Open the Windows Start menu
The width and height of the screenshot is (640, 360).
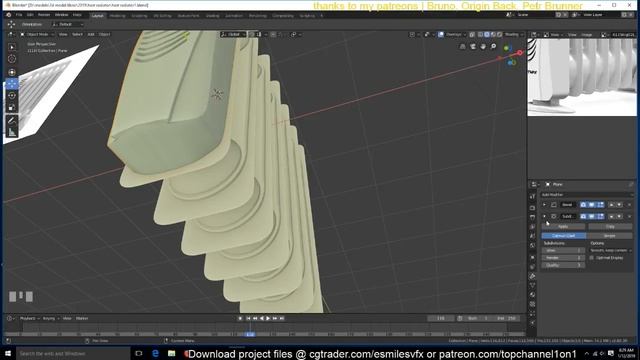8,353
